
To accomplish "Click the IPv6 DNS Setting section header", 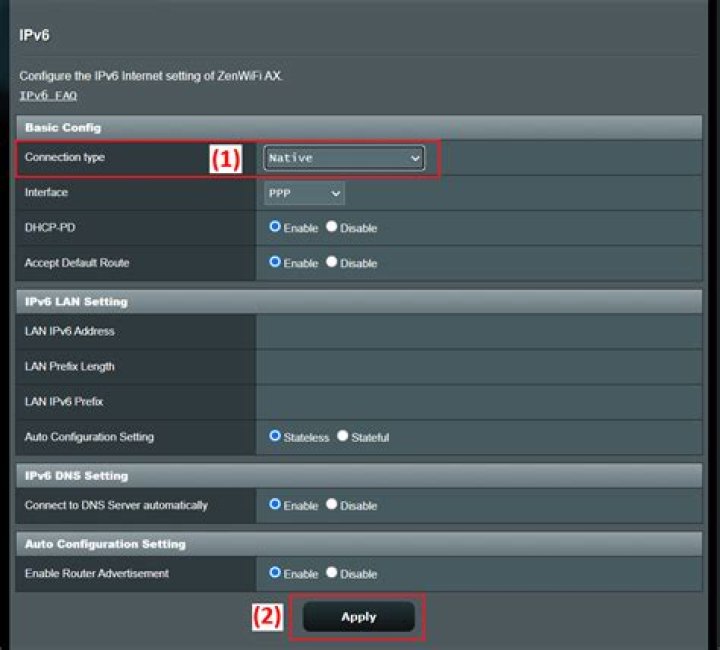I will point(359,476).
